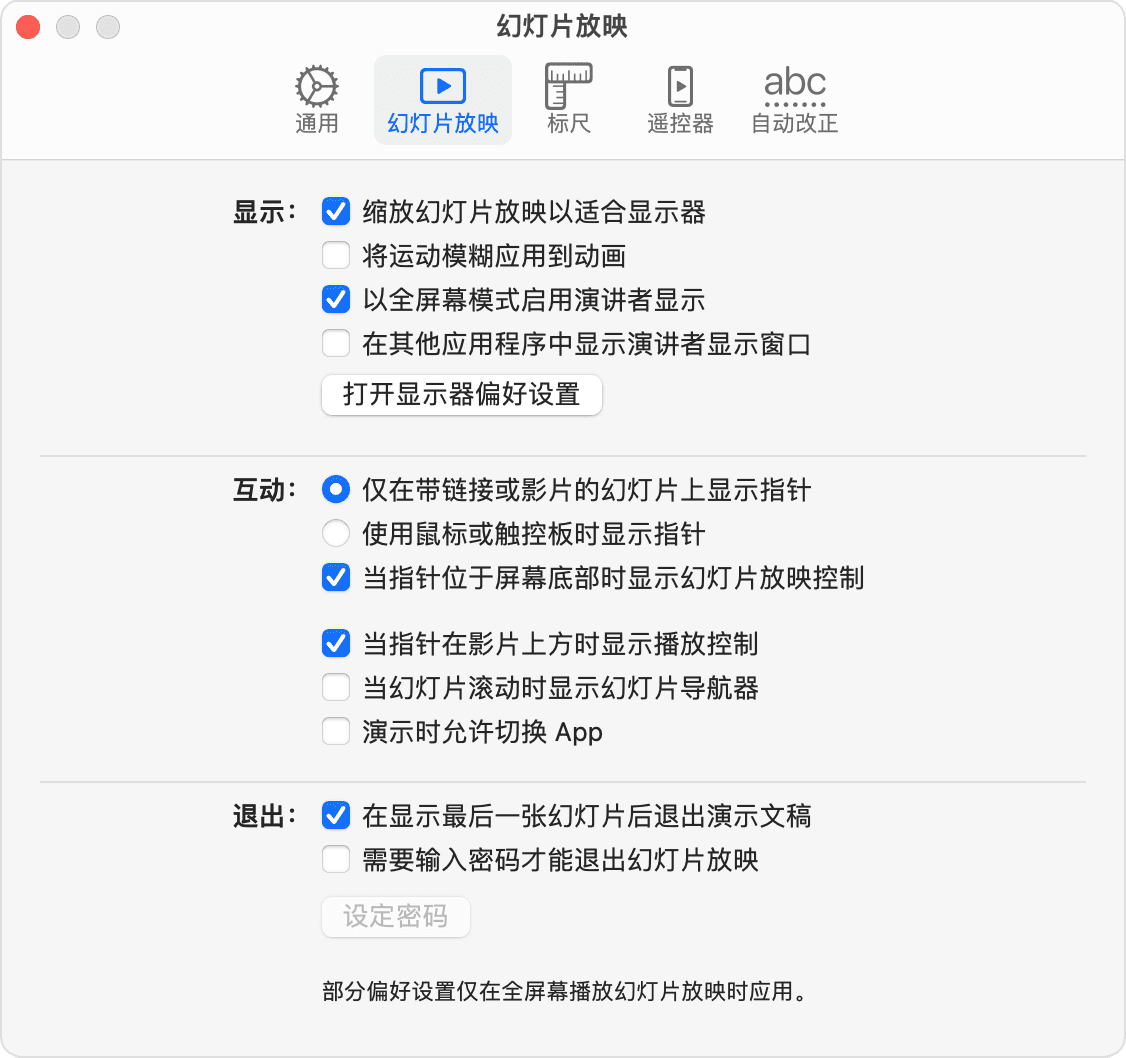The width and height of the screenshot is (1126, 1058).
Task: Check 演示时允许切换 App
Action: [336, 731]
